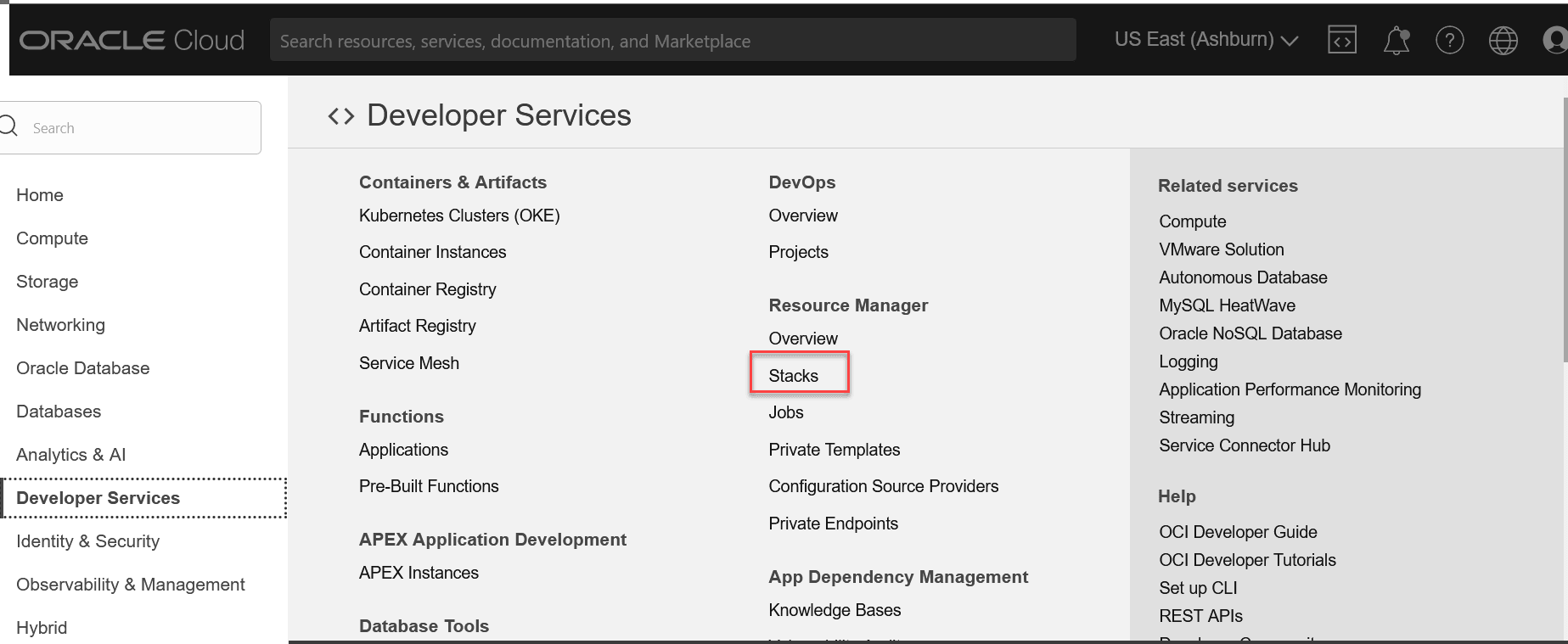Click the Containers & Artifacts heading
Screen dimensions: 1568x644
[452, 182]
